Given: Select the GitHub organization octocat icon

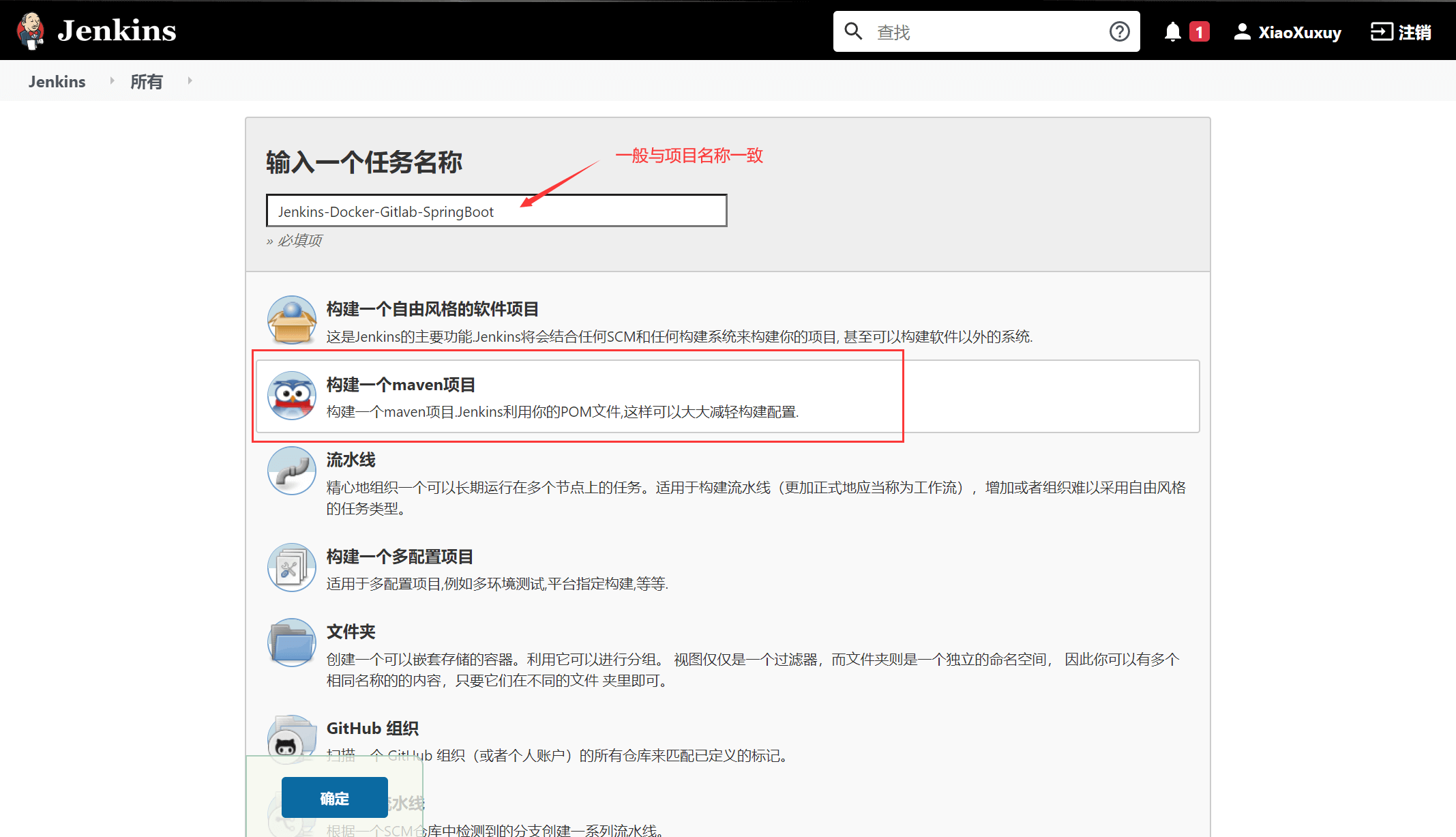Looking at the screenshot, I should 286,744.
